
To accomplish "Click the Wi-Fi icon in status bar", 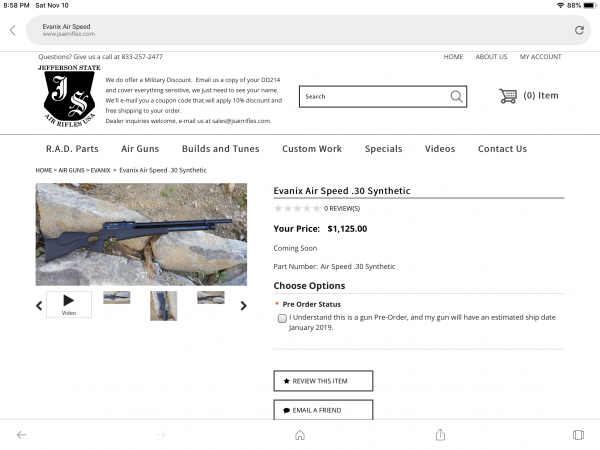I will [560, 5].
